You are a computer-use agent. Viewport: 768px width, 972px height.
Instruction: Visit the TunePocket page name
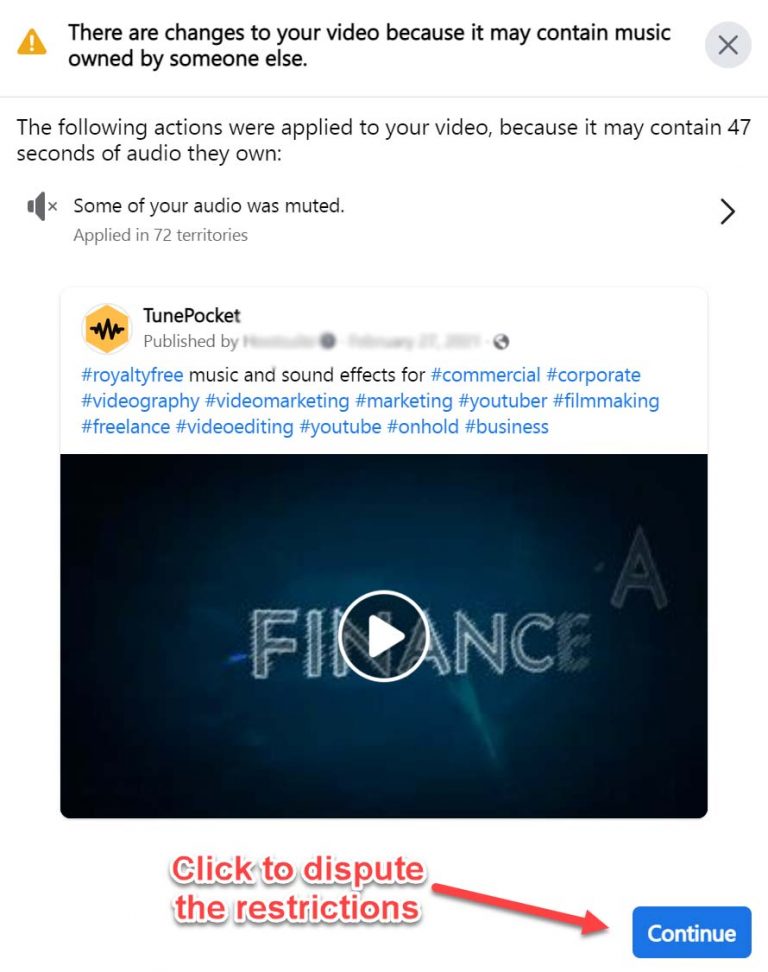tap(192, 315)
